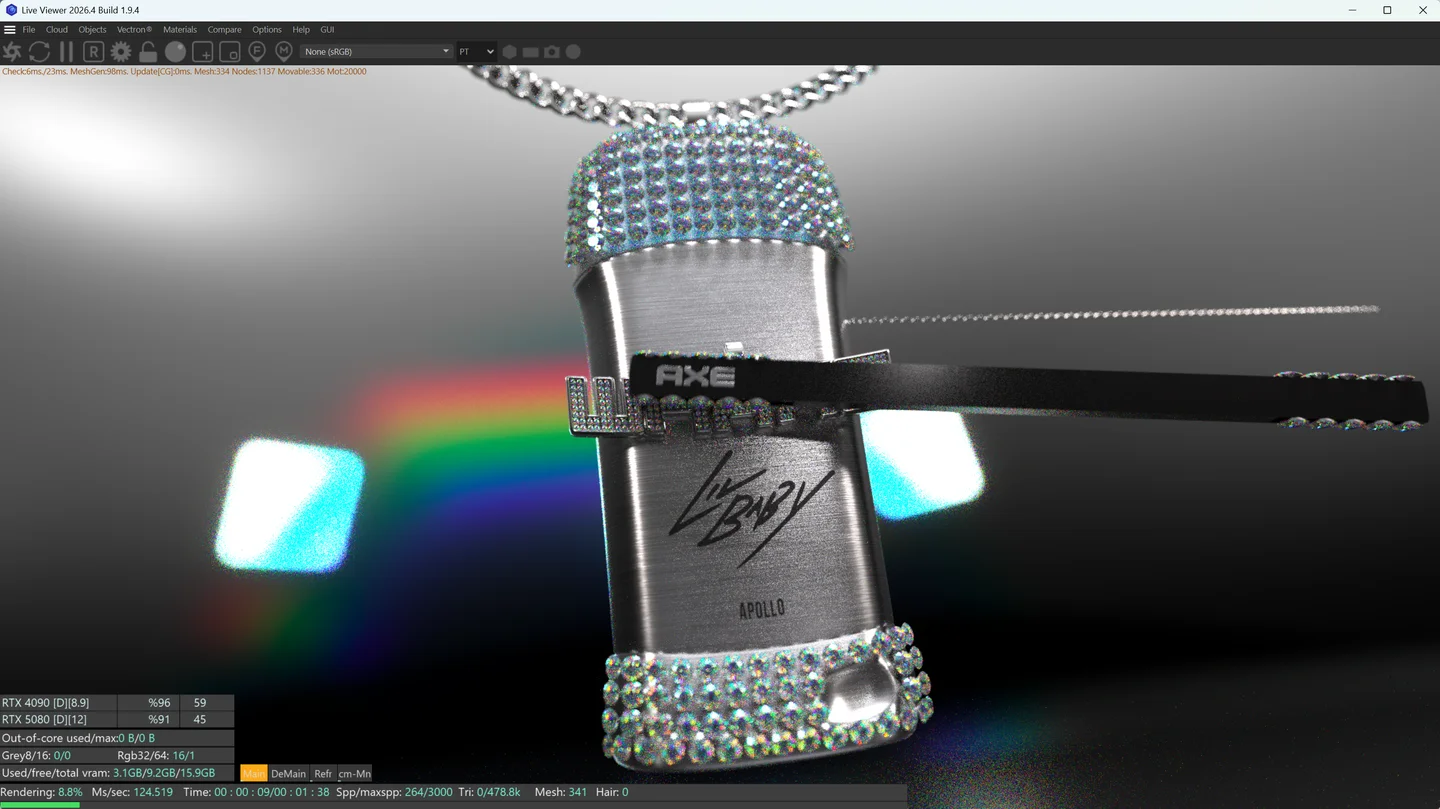Viewport: 1440px width, 809px height.
Task: Restart render with circular arrows icon
Action: [39, 52]
